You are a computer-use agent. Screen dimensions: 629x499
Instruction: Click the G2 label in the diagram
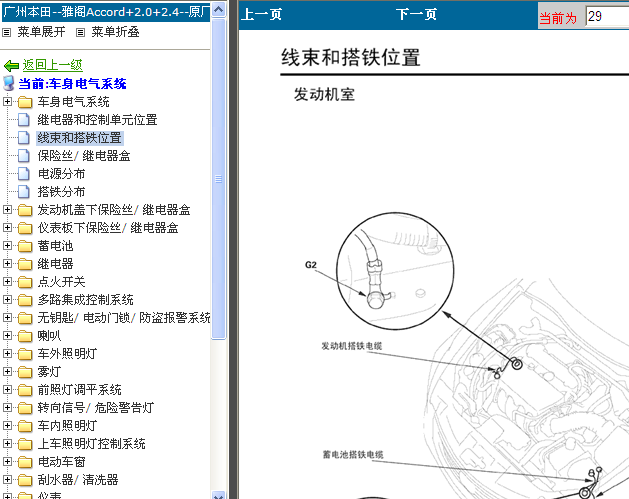pyautogui.click(x=311, y=265)
